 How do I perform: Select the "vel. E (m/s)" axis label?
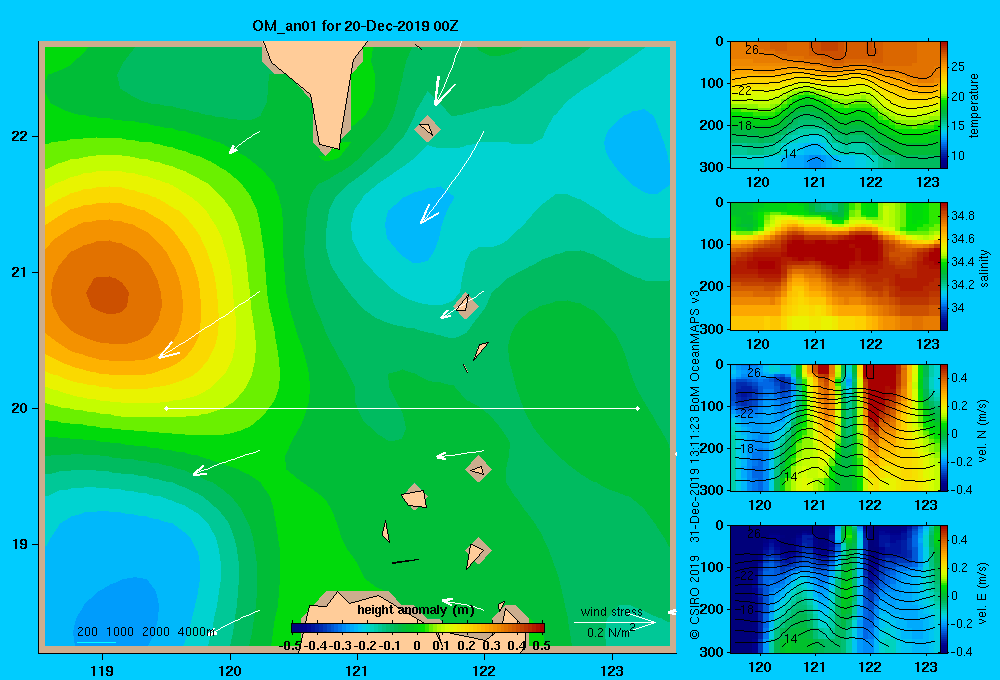(x=983, y=593)
